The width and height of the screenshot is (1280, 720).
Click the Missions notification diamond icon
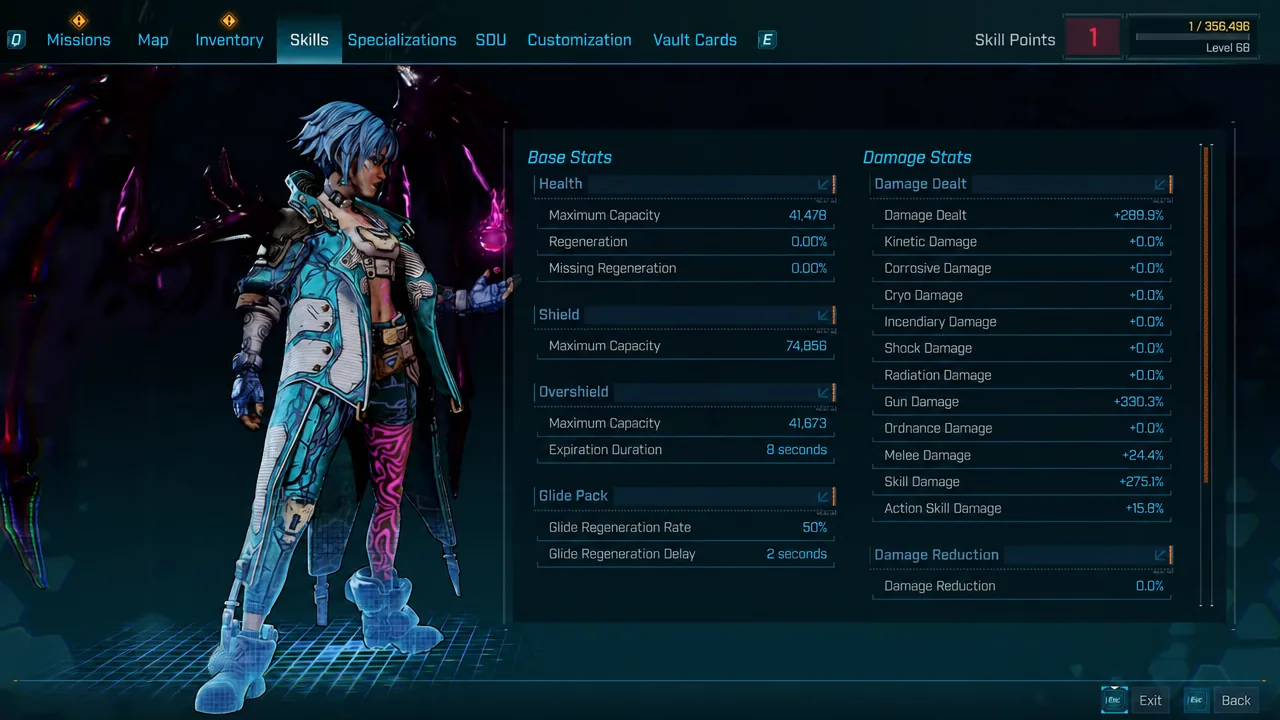pyautogui.click(x=79, y=20)
